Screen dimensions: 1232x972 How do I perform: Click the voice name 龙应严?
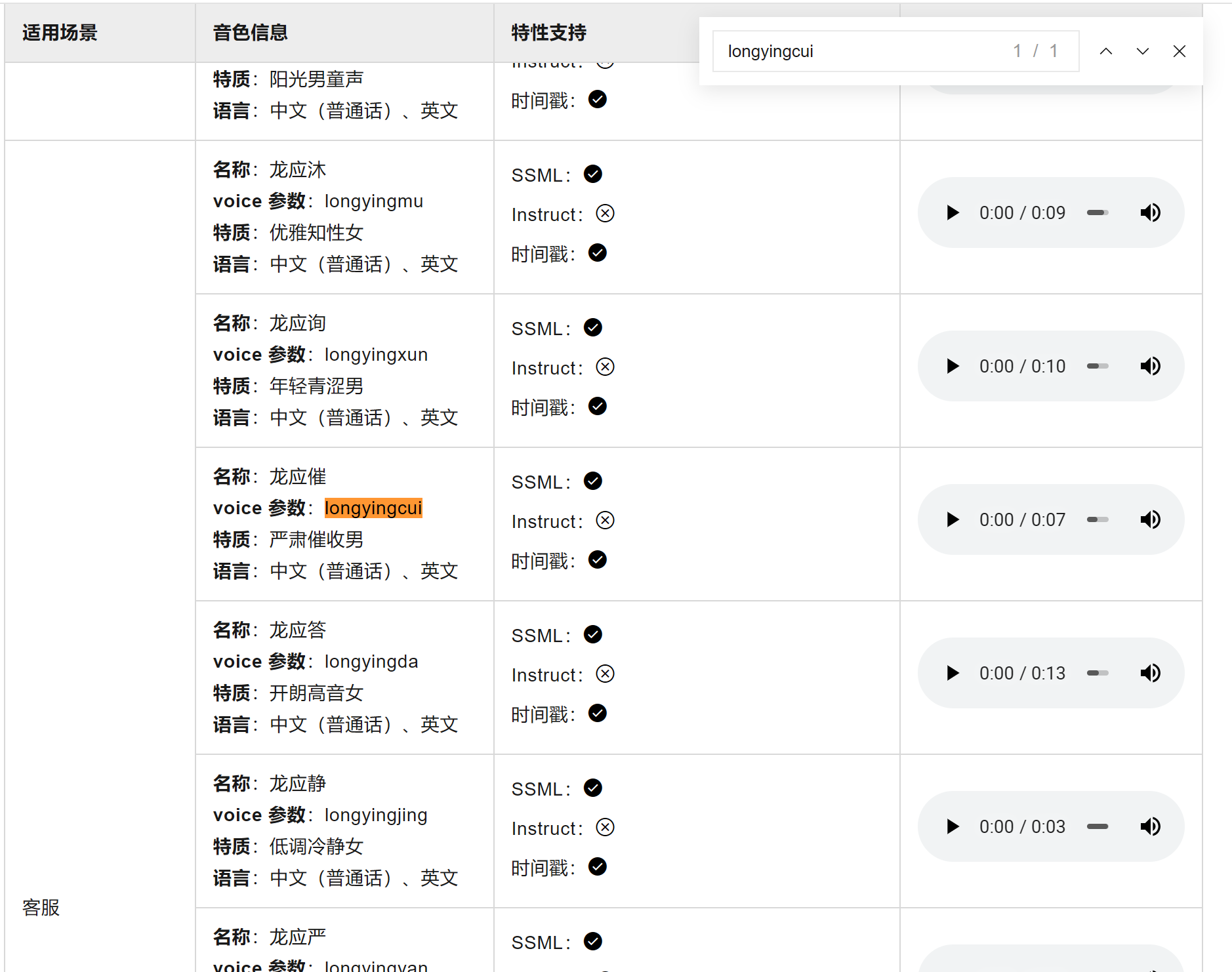tap(298, 937)
